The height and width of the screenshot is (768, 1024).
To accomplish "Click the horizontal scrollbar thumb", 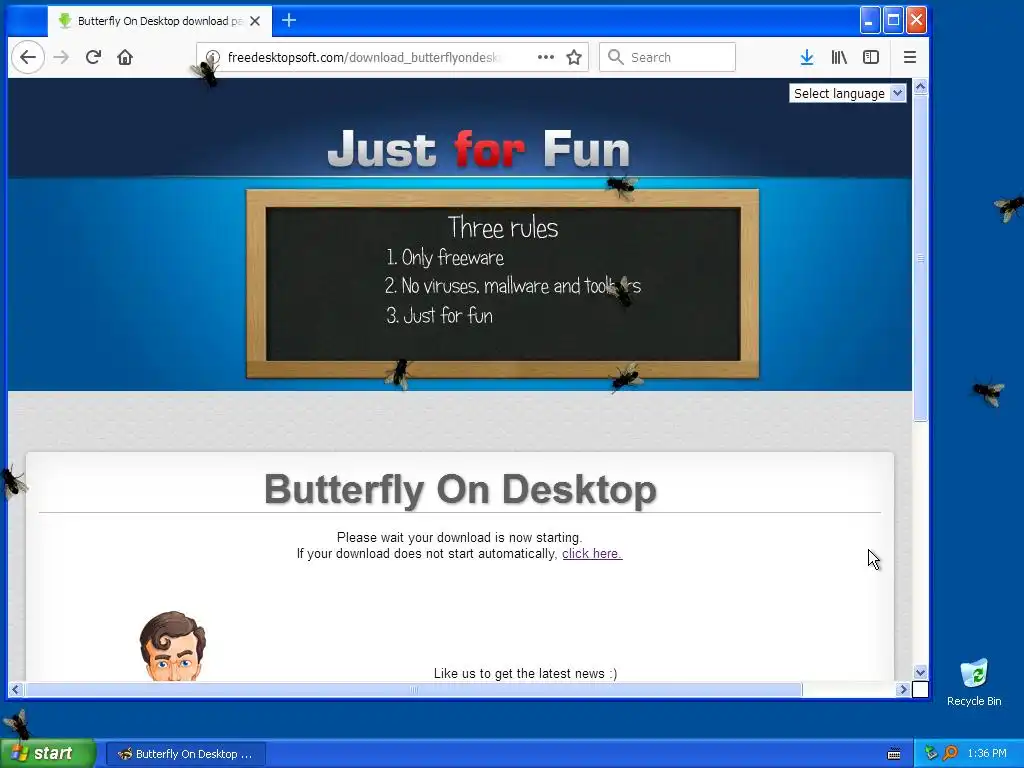I will point(413,689).
